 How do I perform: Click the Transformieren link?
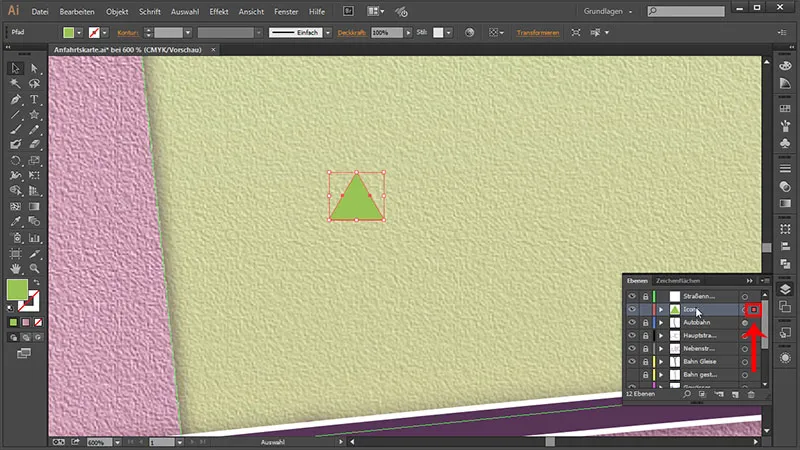coord(538,33)
